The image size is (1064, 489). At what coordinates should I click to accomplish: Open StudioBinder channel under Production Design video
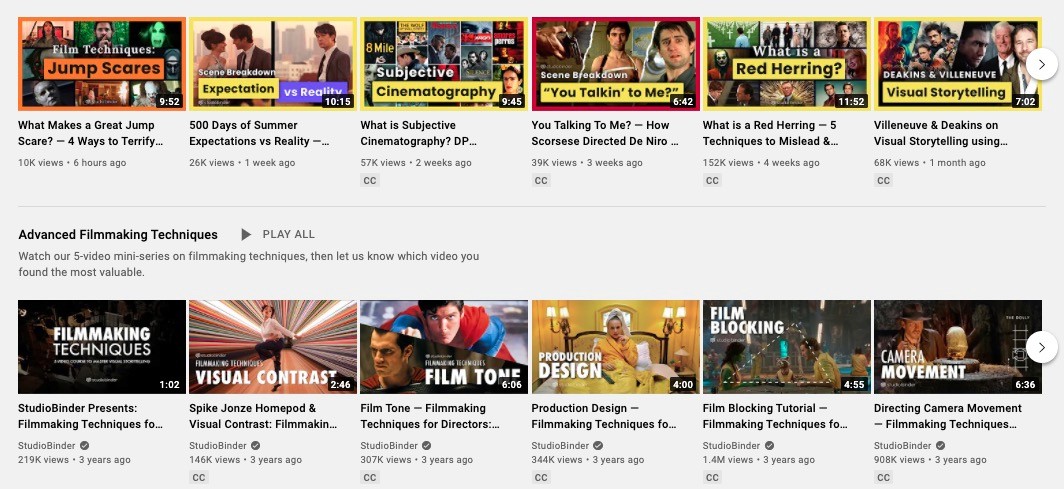560,446
